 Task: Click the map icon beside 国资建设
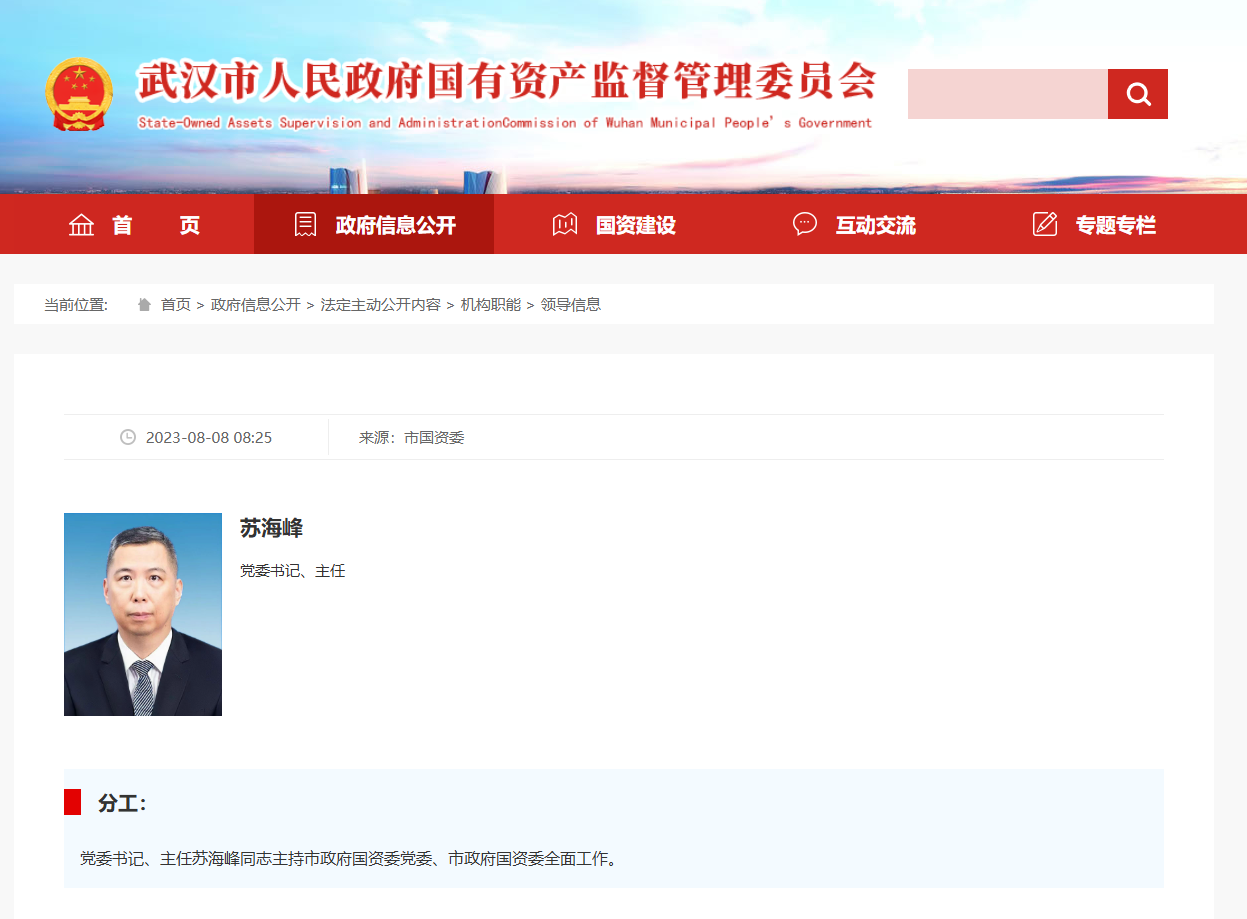pyautogui.click(x=565, y=224)
